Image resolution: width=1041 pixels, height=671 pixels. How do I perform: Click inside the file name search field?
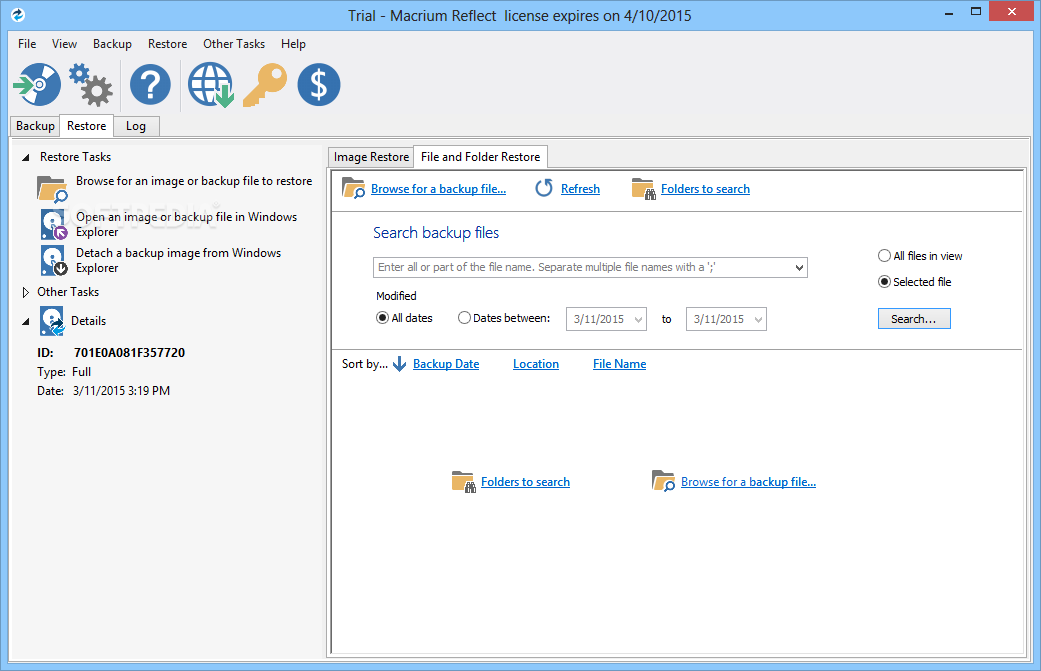[x=583, y=267]
